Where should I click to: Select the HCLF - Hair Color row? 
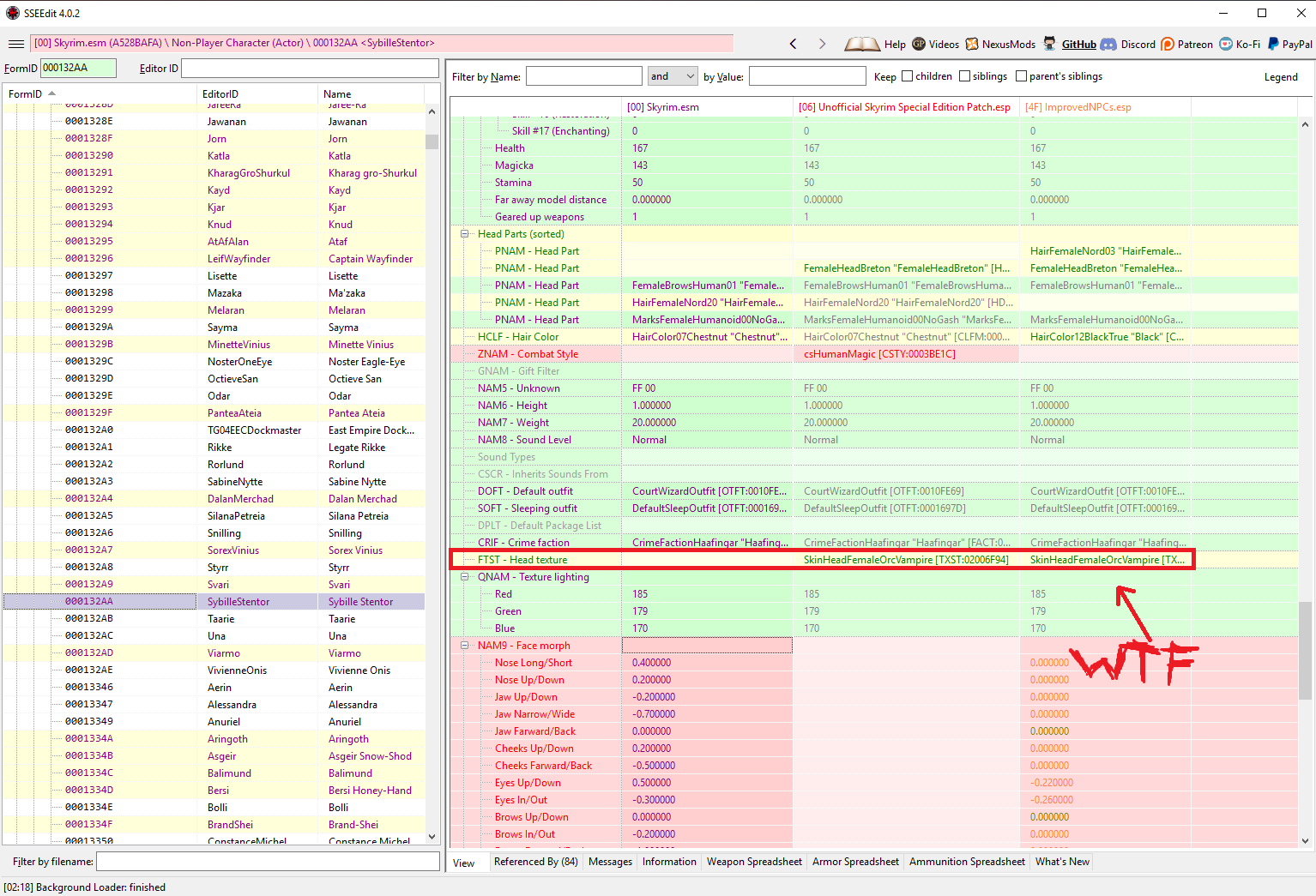[x=873, y=337]
